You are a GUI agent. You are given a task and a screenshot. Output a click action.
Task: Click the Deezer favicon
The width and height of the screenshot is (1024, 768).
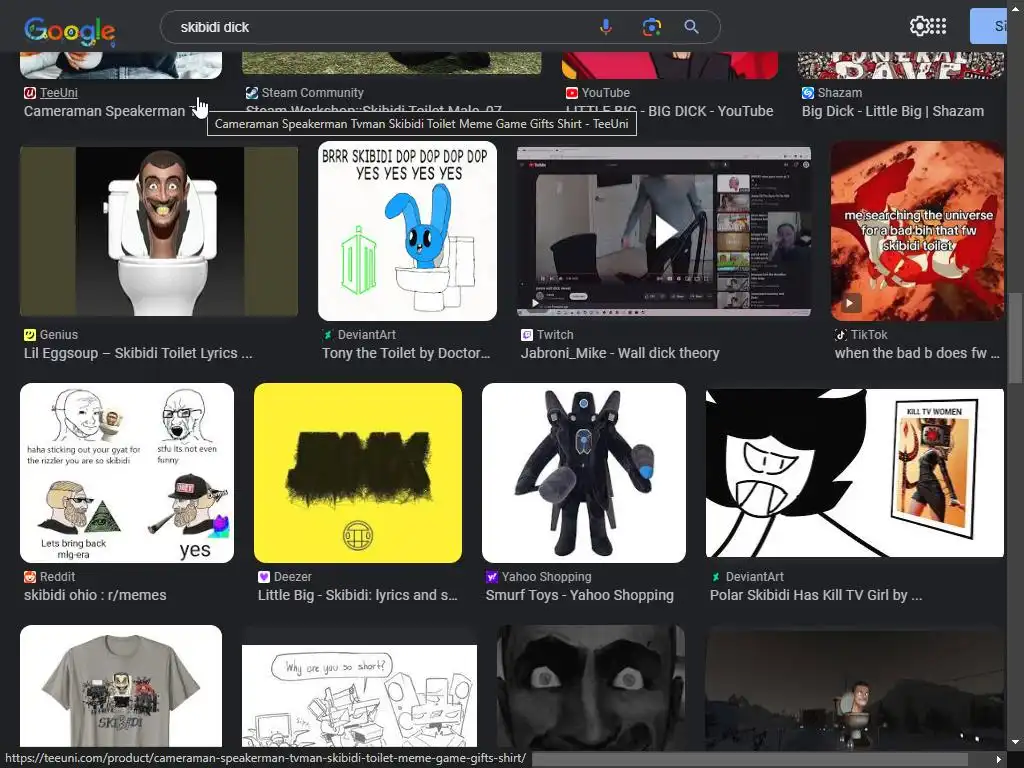(x=263, y=577)
